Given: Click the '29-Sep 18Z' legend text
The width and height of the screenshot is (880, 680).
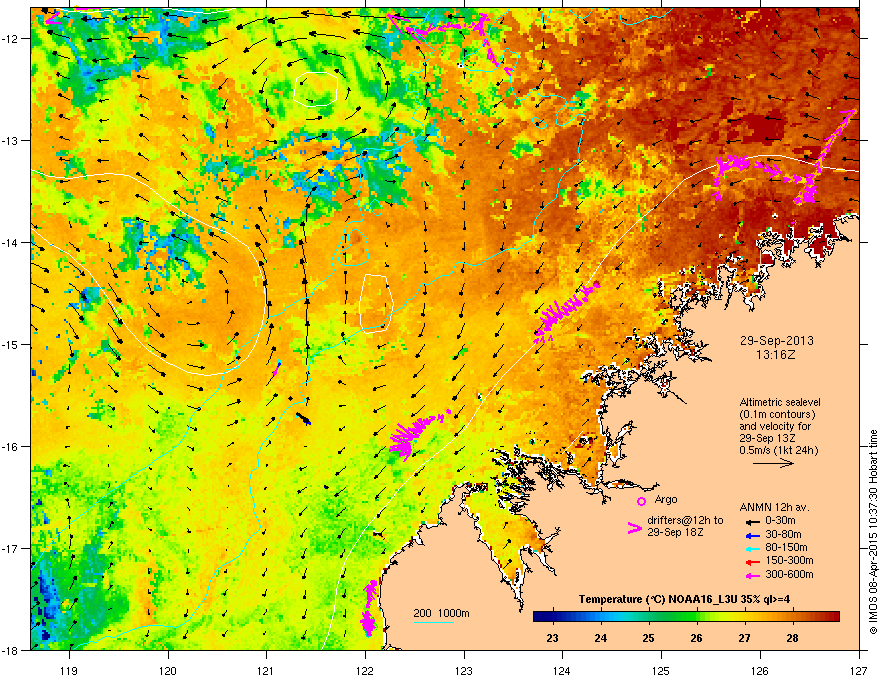Looking at the screenshot, I should tap(675, 532).
